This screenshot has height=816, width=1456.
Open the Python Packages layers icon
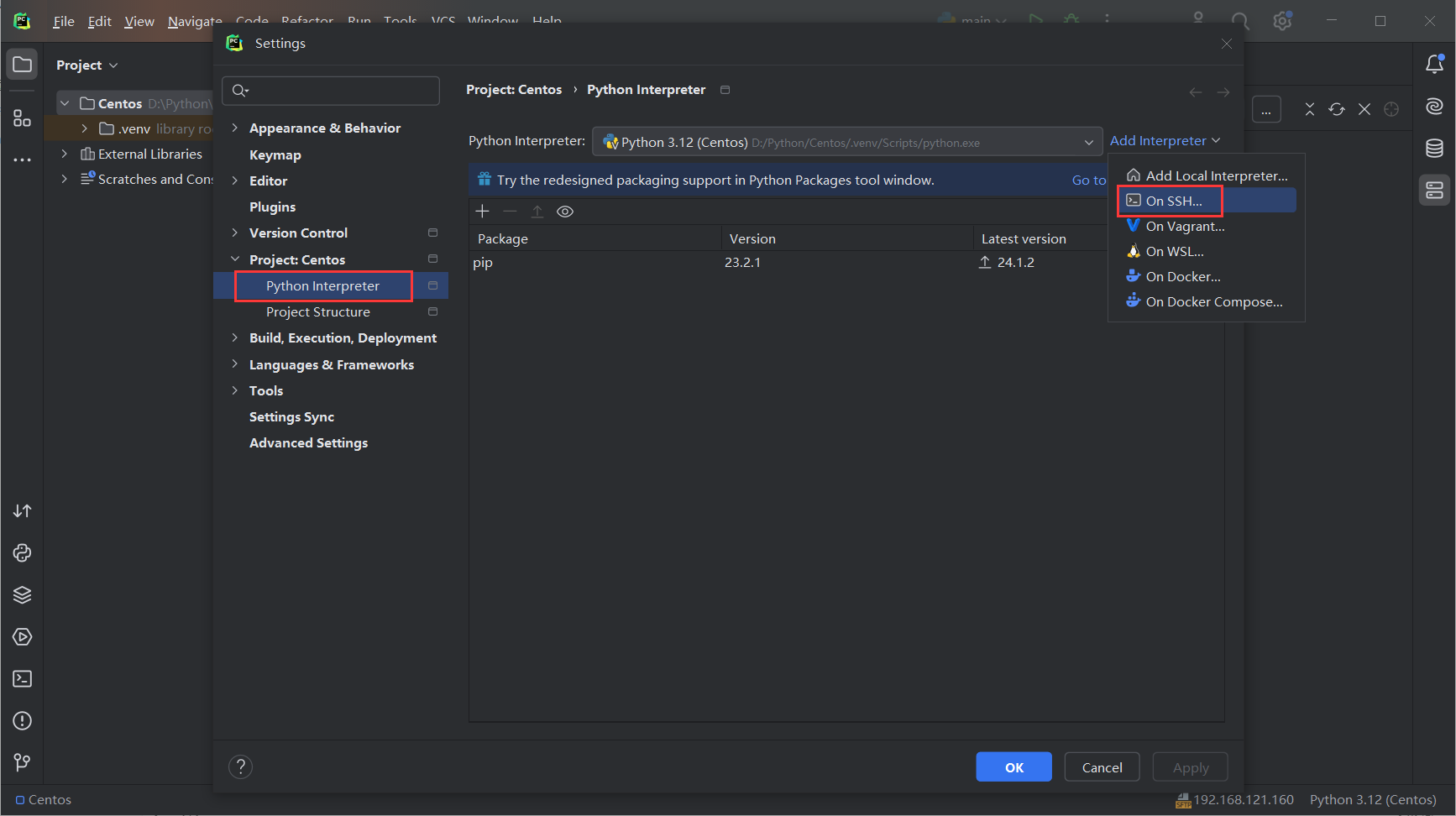pos(23,595)
